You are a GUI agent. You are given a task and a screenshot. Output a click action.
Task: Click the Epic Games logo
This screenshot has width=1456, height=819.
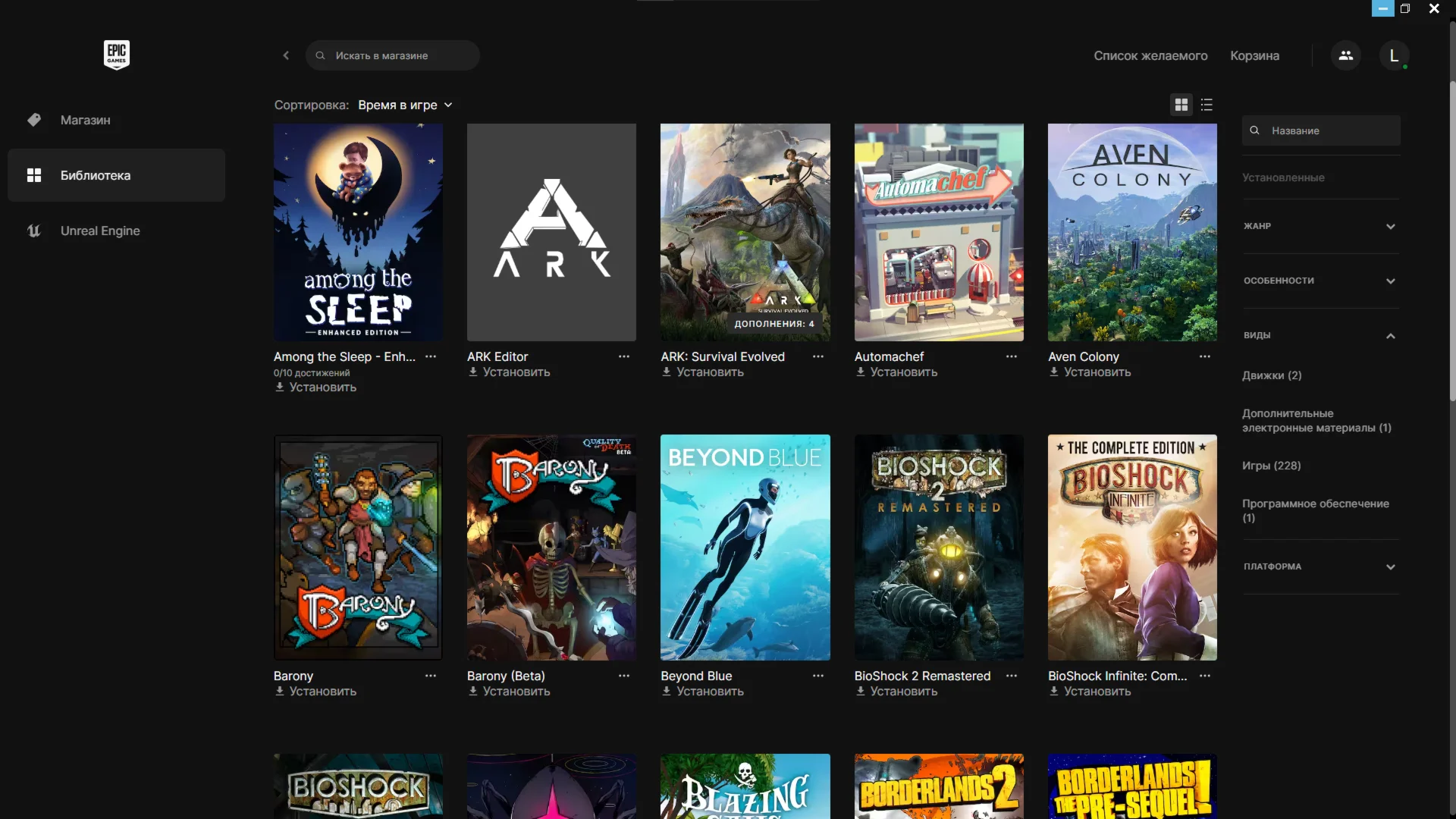(116, 55)
